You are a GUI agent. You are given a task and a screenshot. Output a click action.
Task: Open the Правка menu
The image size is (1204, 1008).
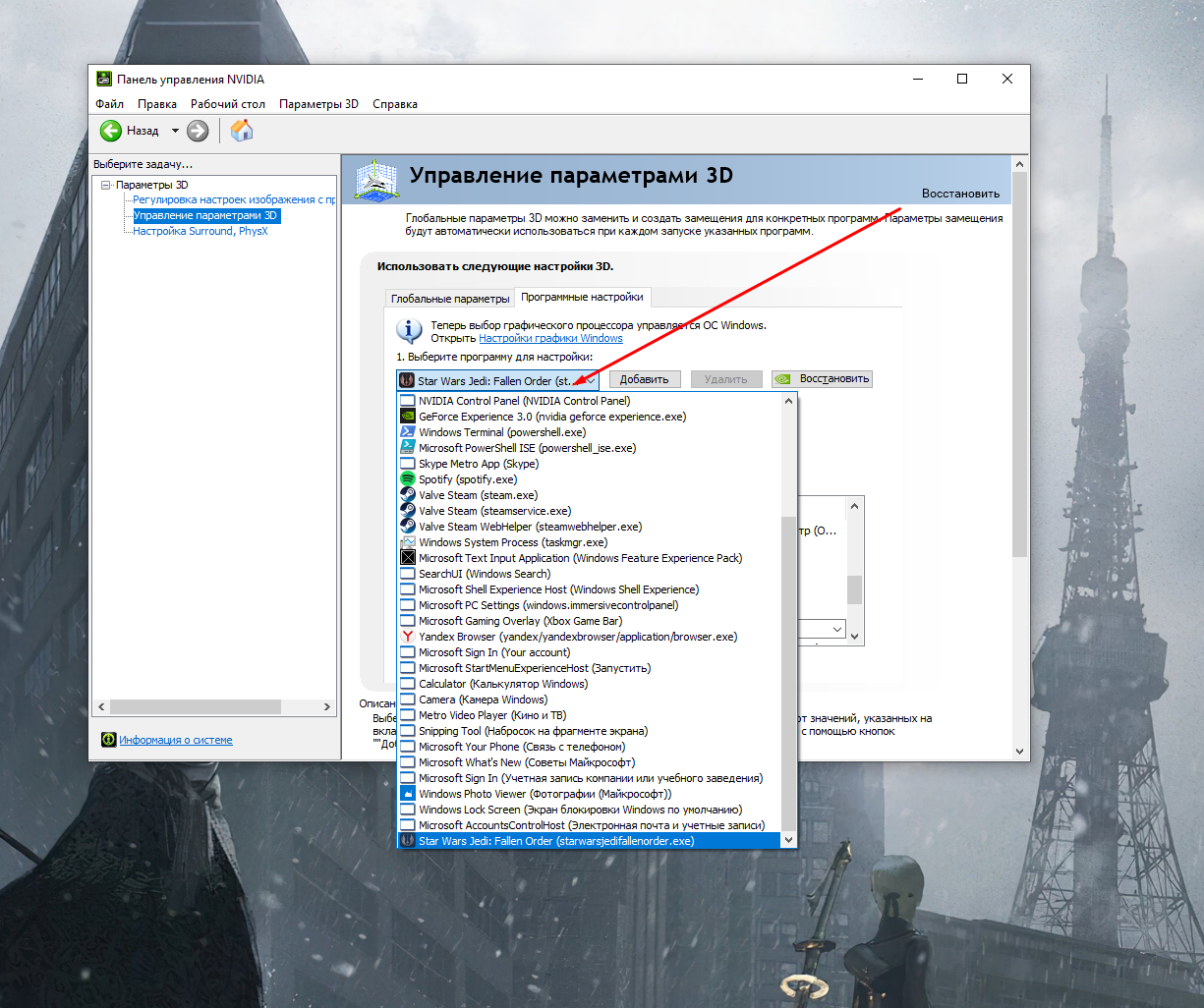point(157,104)
